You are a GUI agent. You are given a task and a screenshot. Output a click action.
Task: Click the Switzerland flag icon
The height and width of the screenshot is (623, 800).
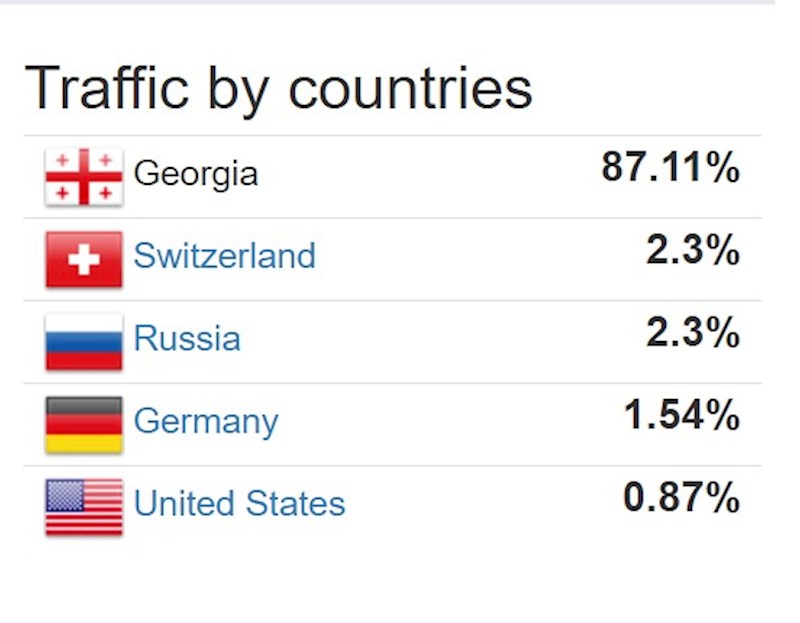pyautogui.click(x=84, y=259)
